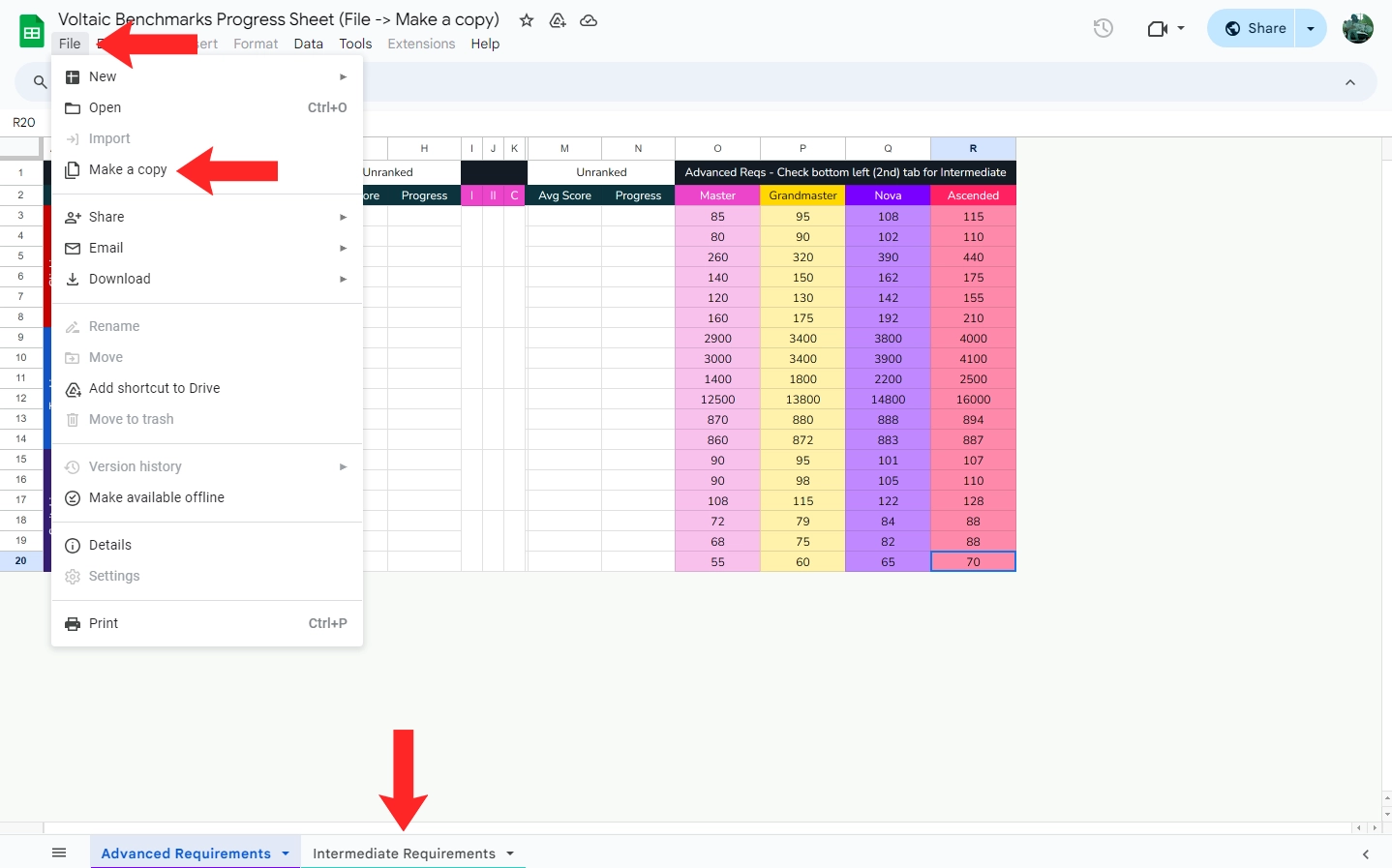
Task: Open the version history clock icon
Action: pyautogui.click(x=1103, y=29)
